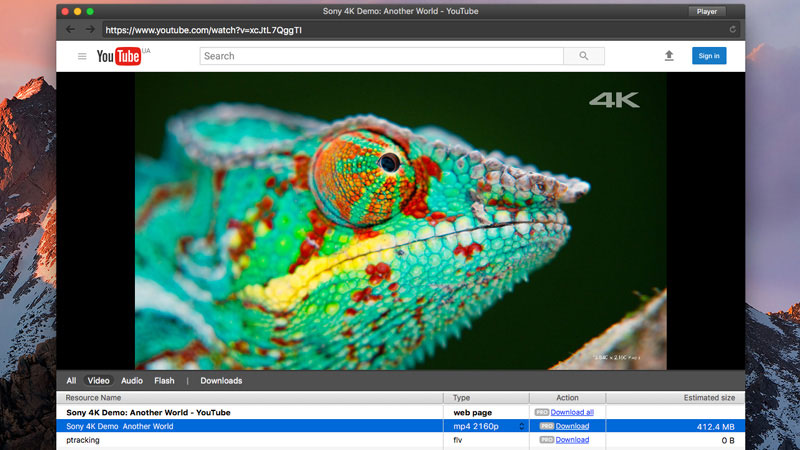The height and width of the screenshot is (450, 800).
Task: Select the Video filter tab
Action: tap(98, 381)
